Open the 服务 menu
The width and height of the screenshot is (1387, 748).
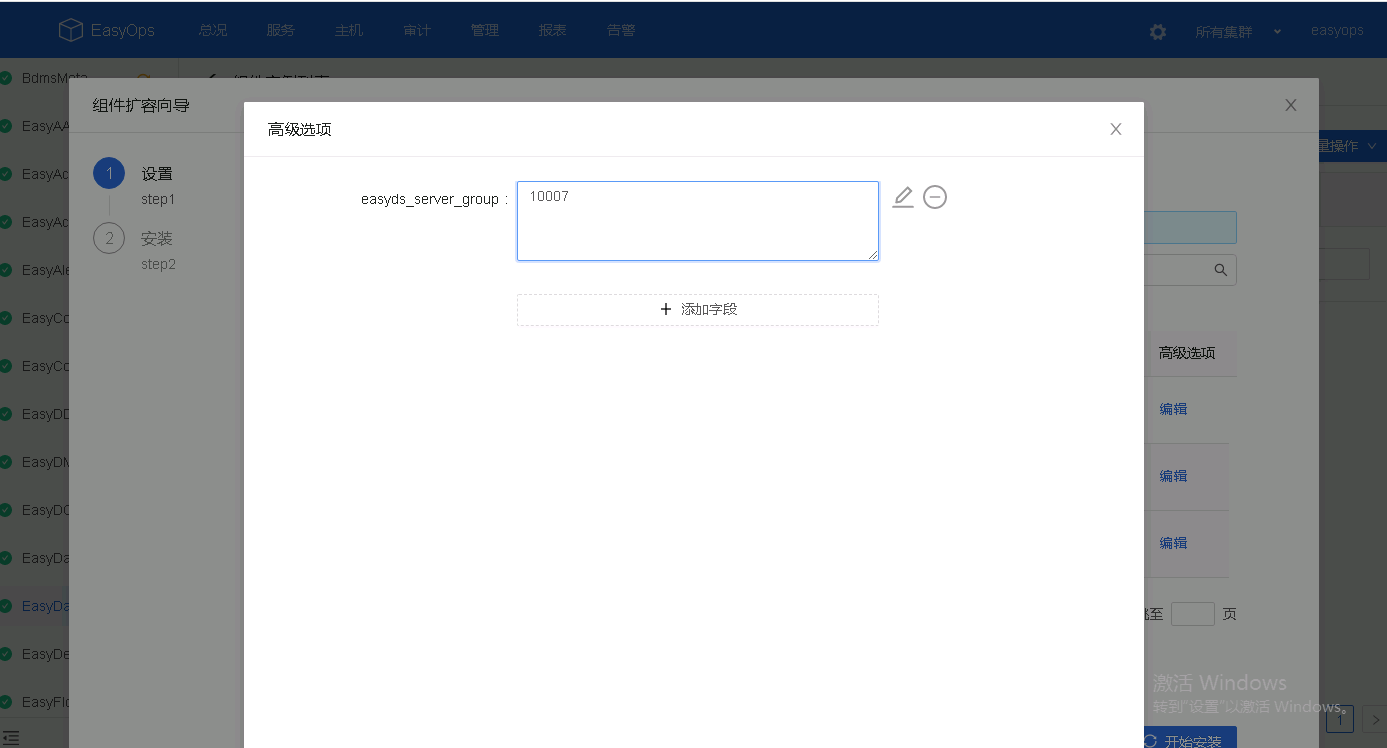coord(281,30)
